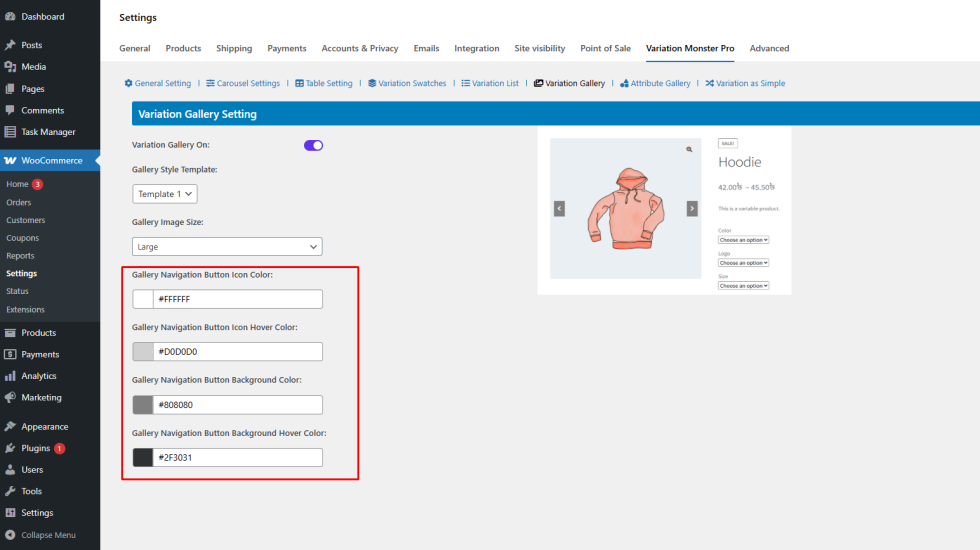The image size is (980, 550).
Task: Click the Users person icon
Action: pyautogui.click(x=10, y=469)
